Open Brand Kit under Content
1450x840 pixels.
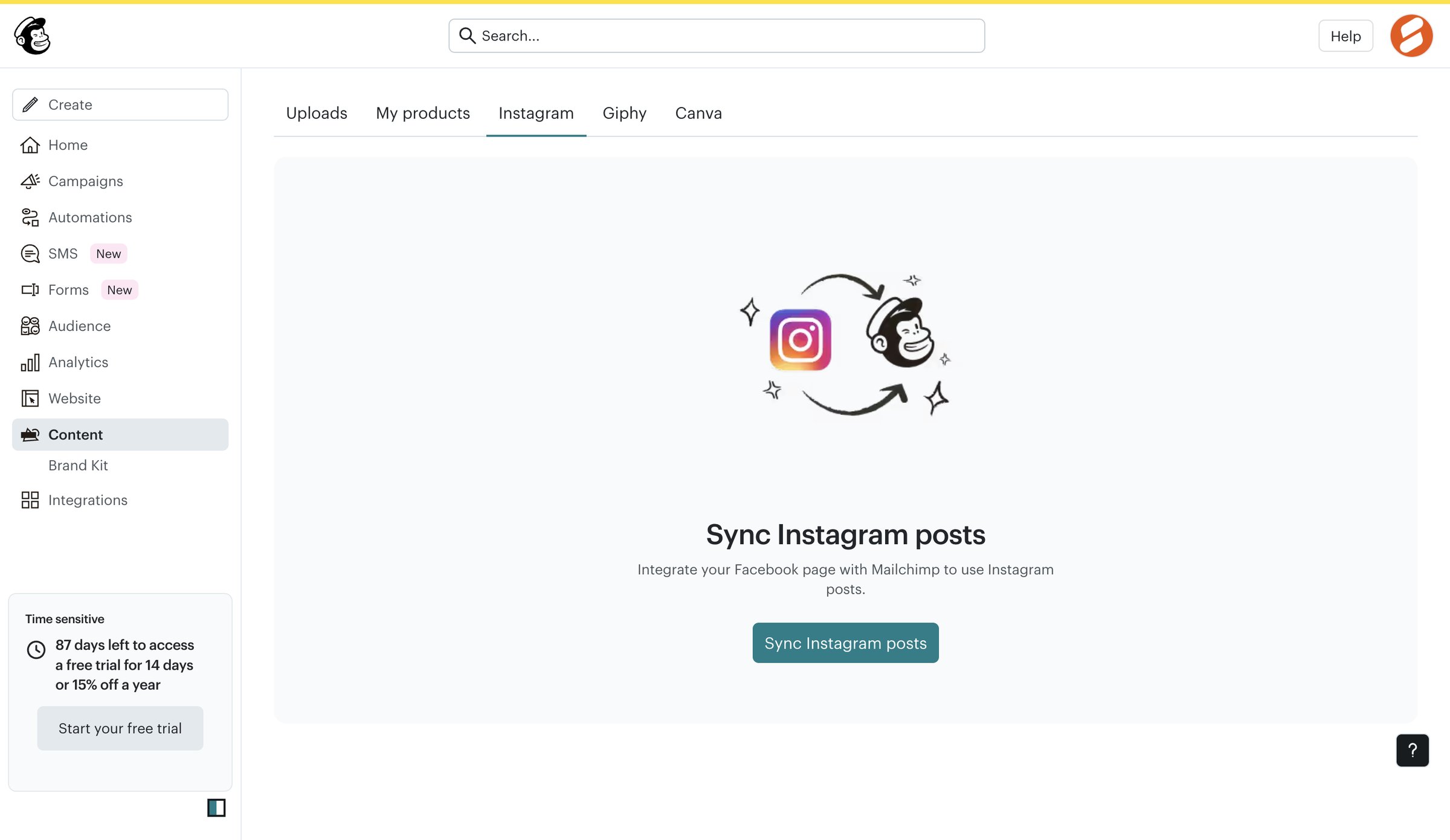[78, 466]
